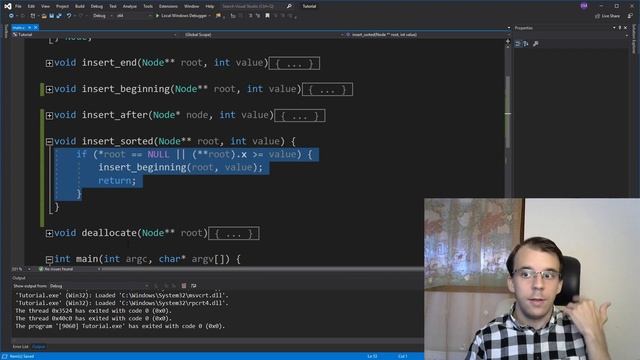The image size is (640, 360).
Task: Click the Save All toolbar icon
Action: [x=59, y=16]
